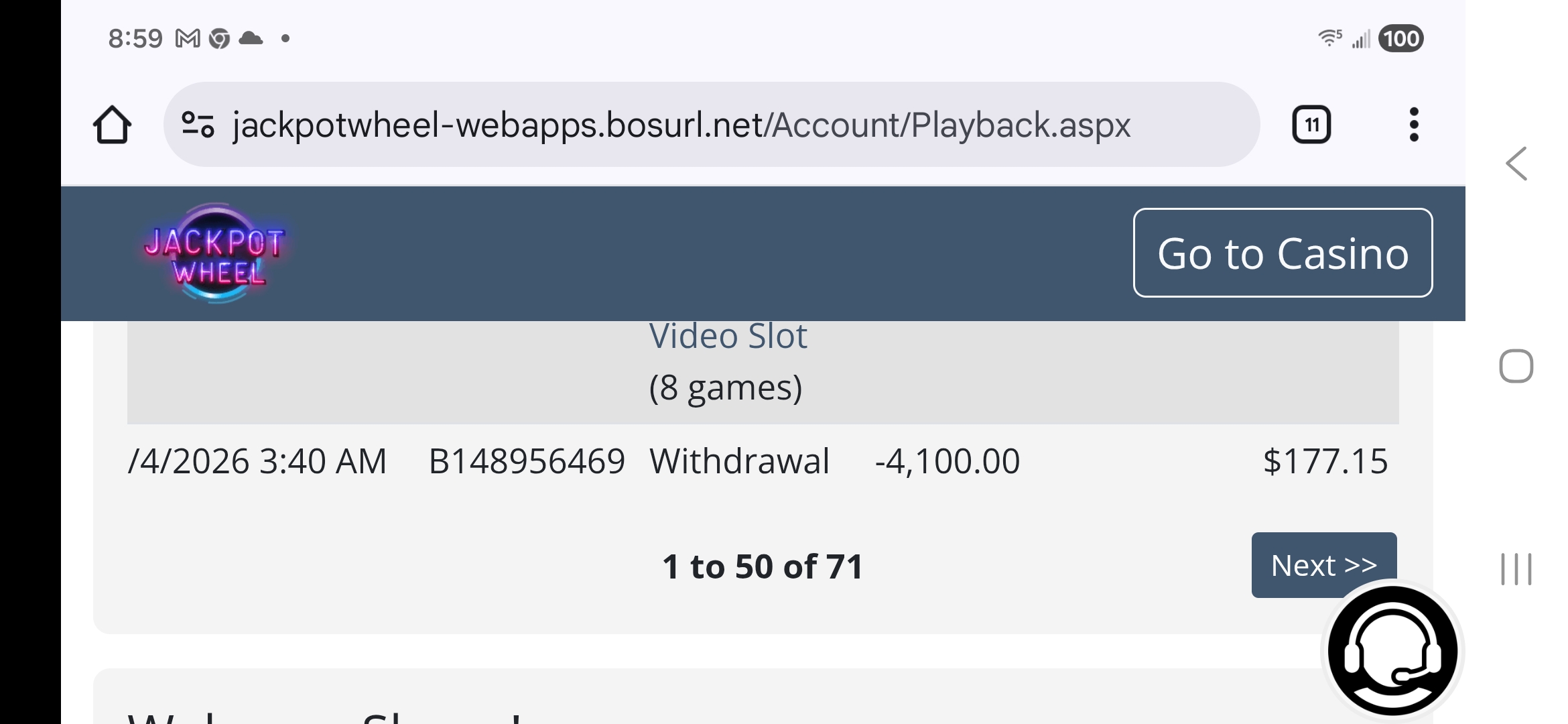Open live chat support headset icon

pyautogui.click(x=1392, y=651)
